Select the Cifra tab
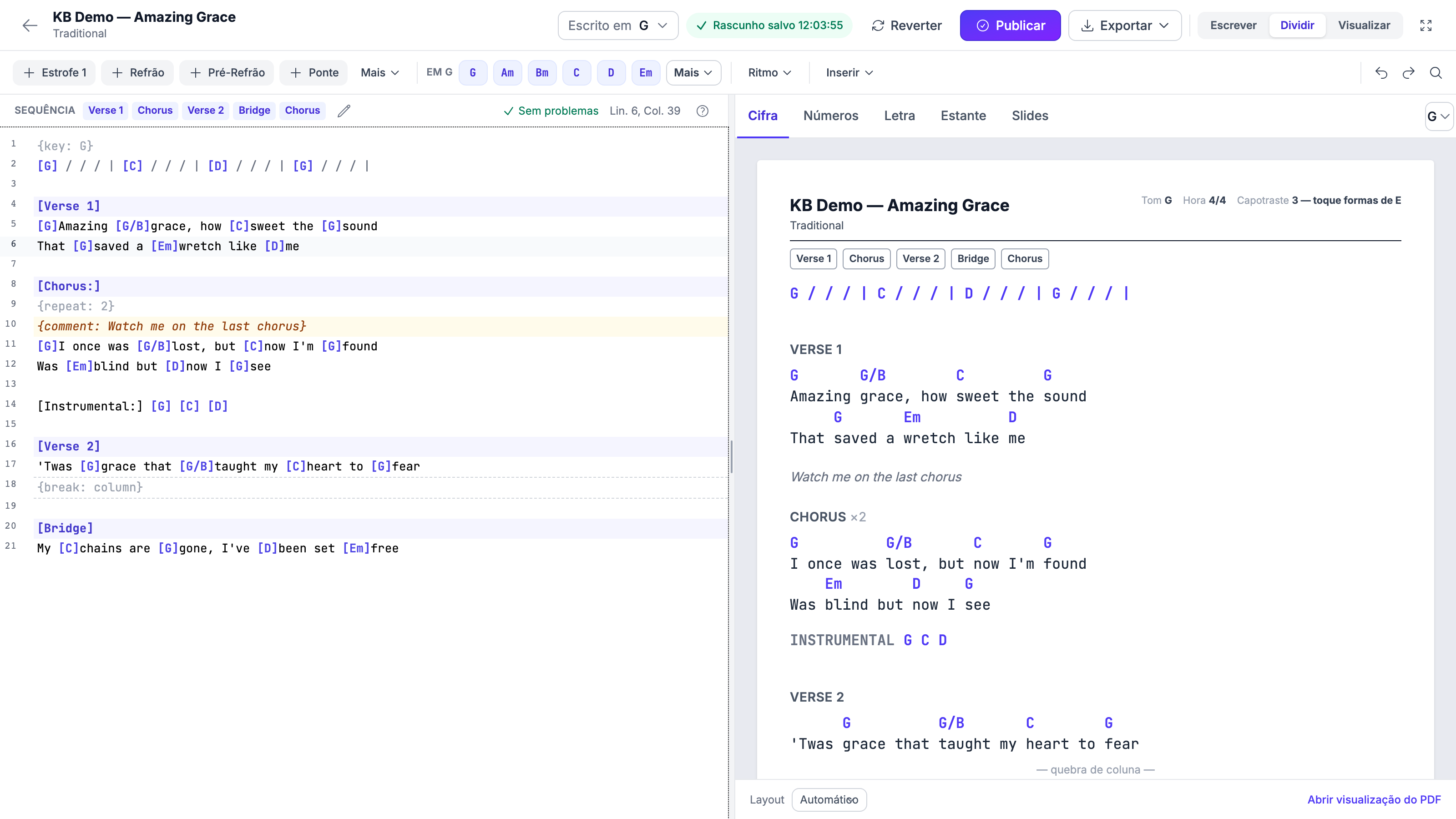The width and height of the screenshot is (1456, 819). pos(763,116)
